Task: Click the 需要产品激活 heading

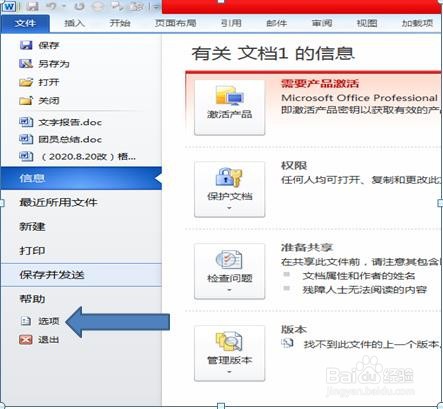Action: pos(320,83)
